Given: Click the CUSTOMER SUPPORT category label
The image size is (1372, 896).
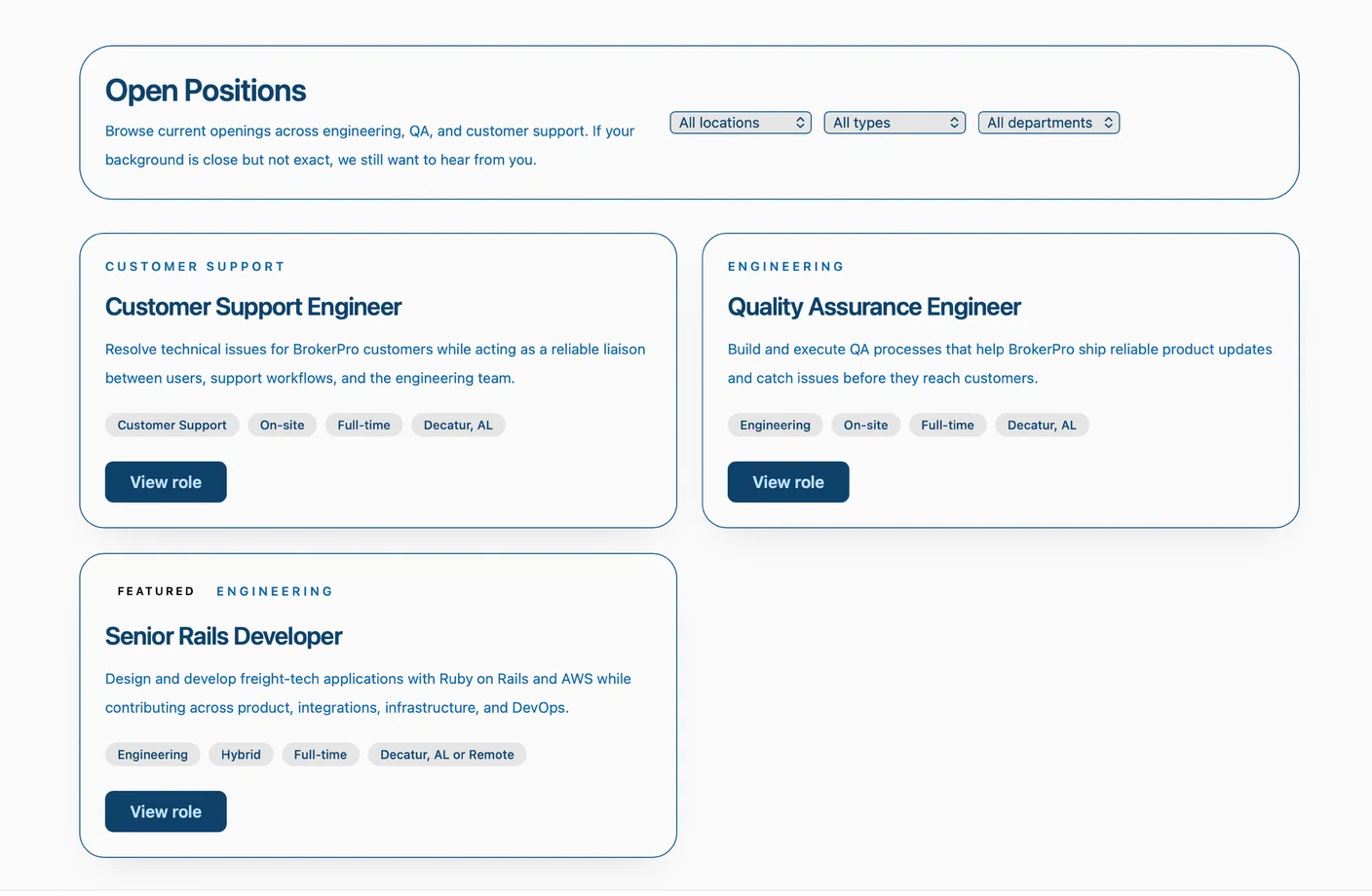Looking at the screenshot, I should [x=195, y=266].
